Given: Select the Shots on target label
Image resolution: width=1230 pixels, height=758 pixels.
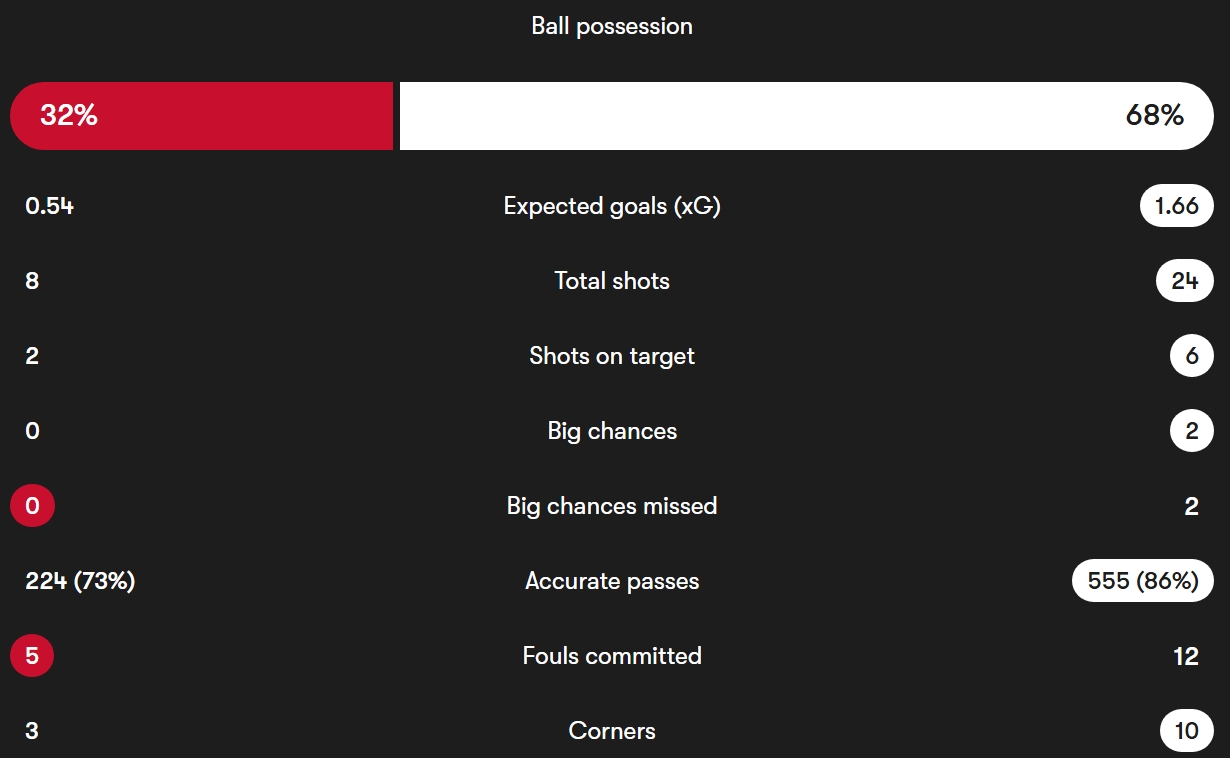Looking at the screenshot, I should click(612, 356).
